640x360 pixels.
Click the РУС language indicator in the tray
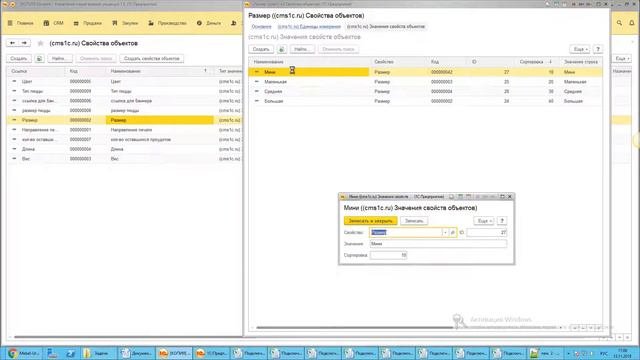point(604,353)
